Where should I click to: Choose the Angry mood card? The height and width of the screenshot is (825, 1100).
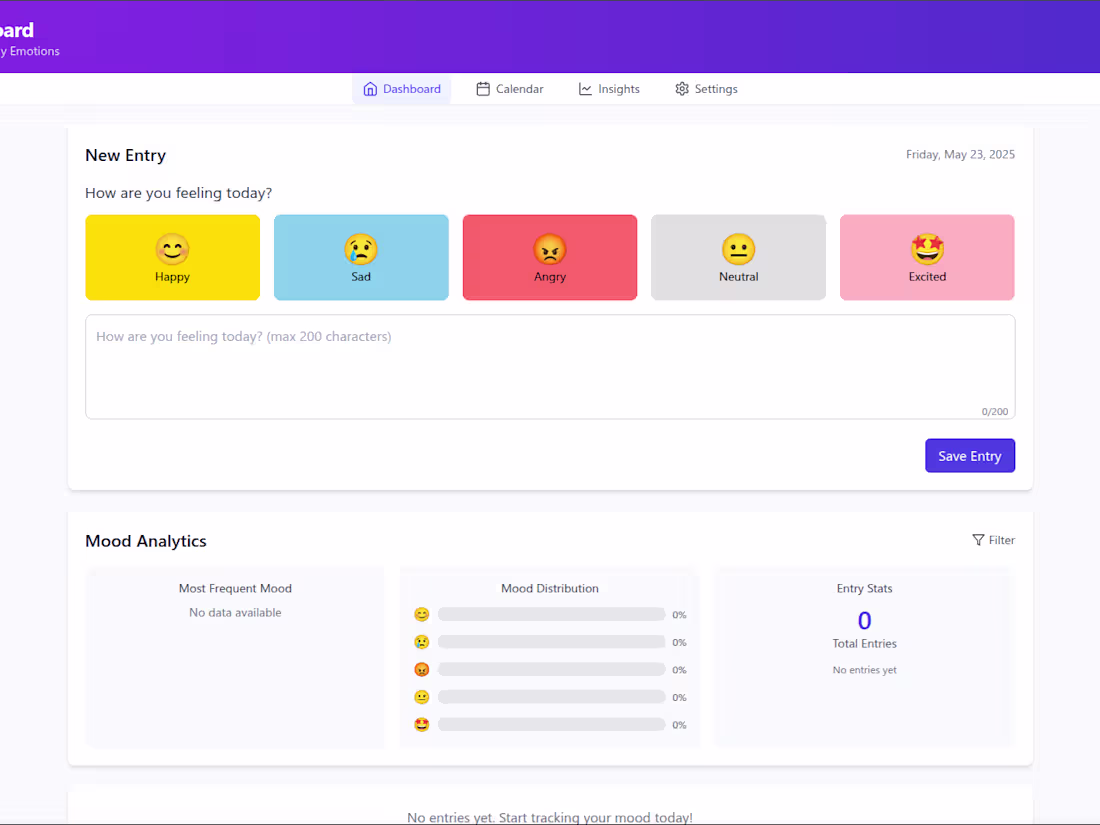tap(550, 257)
